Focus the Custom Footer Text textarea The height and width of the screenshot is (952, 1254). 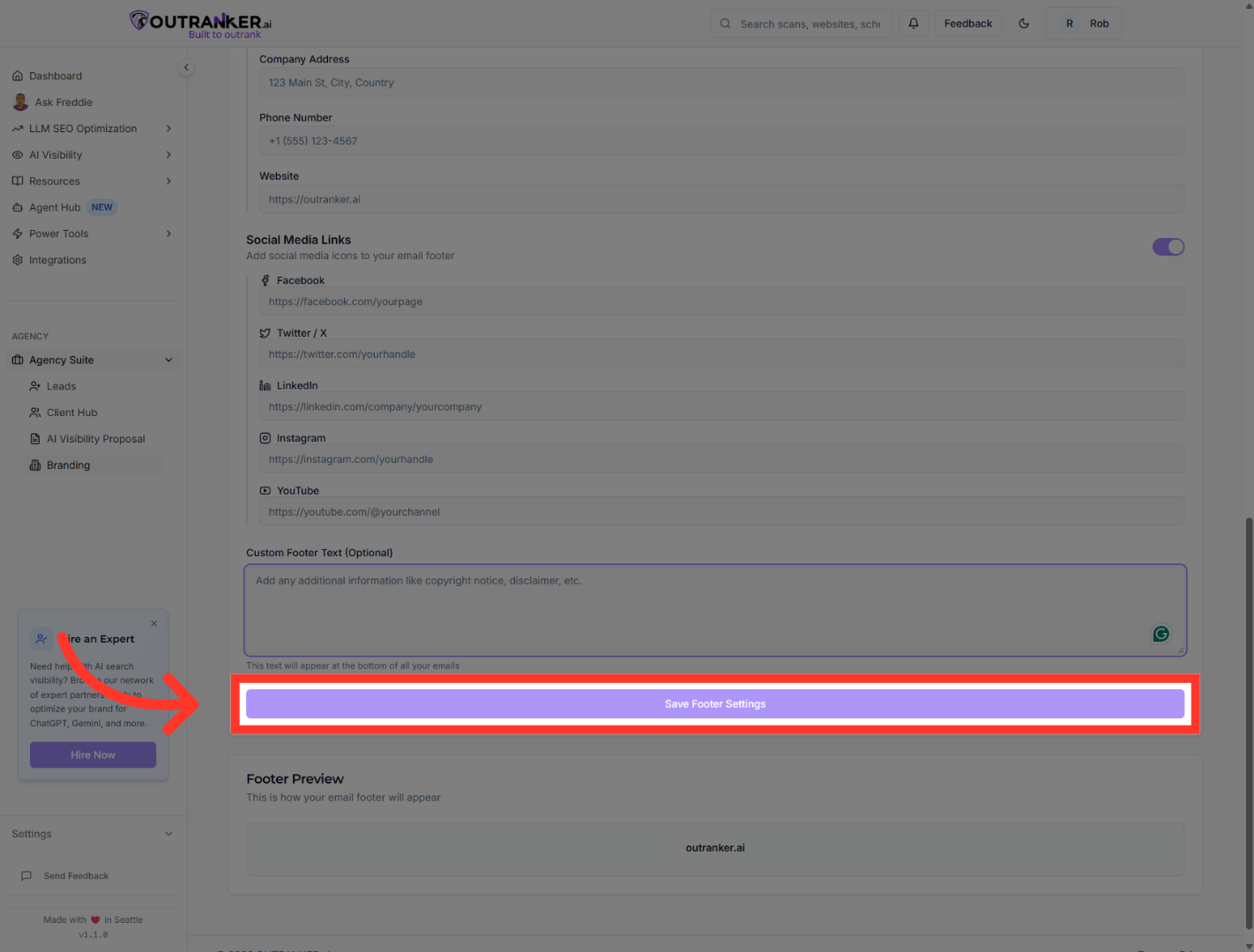pos(715,610)
